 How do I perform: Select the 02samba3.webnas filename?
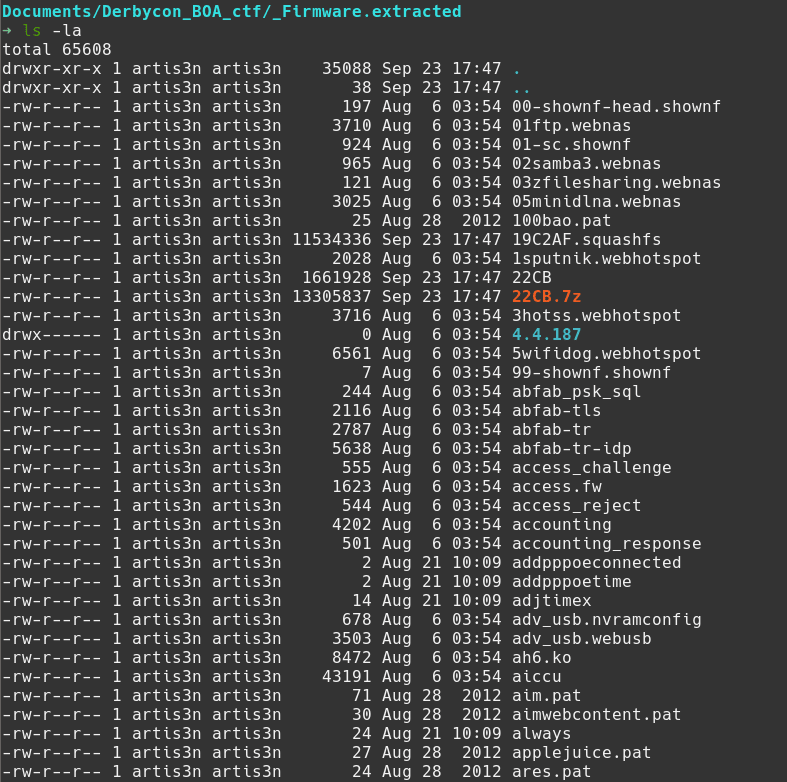(x=586, y=164)
